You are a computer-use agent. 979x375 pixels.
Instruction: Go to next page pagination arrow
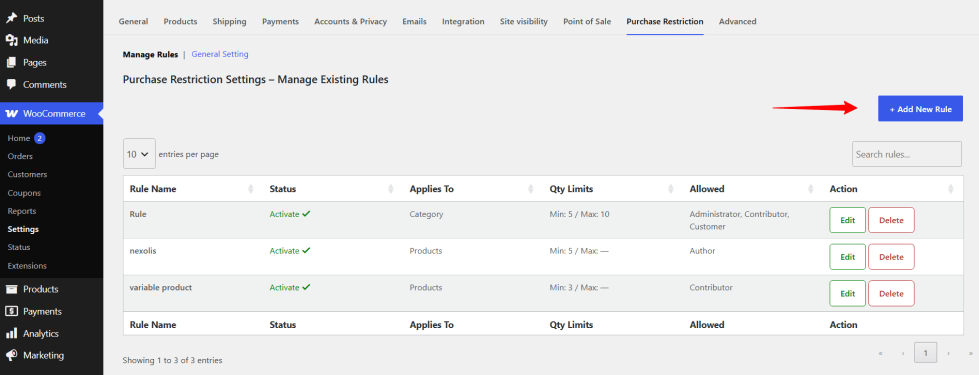948,353
